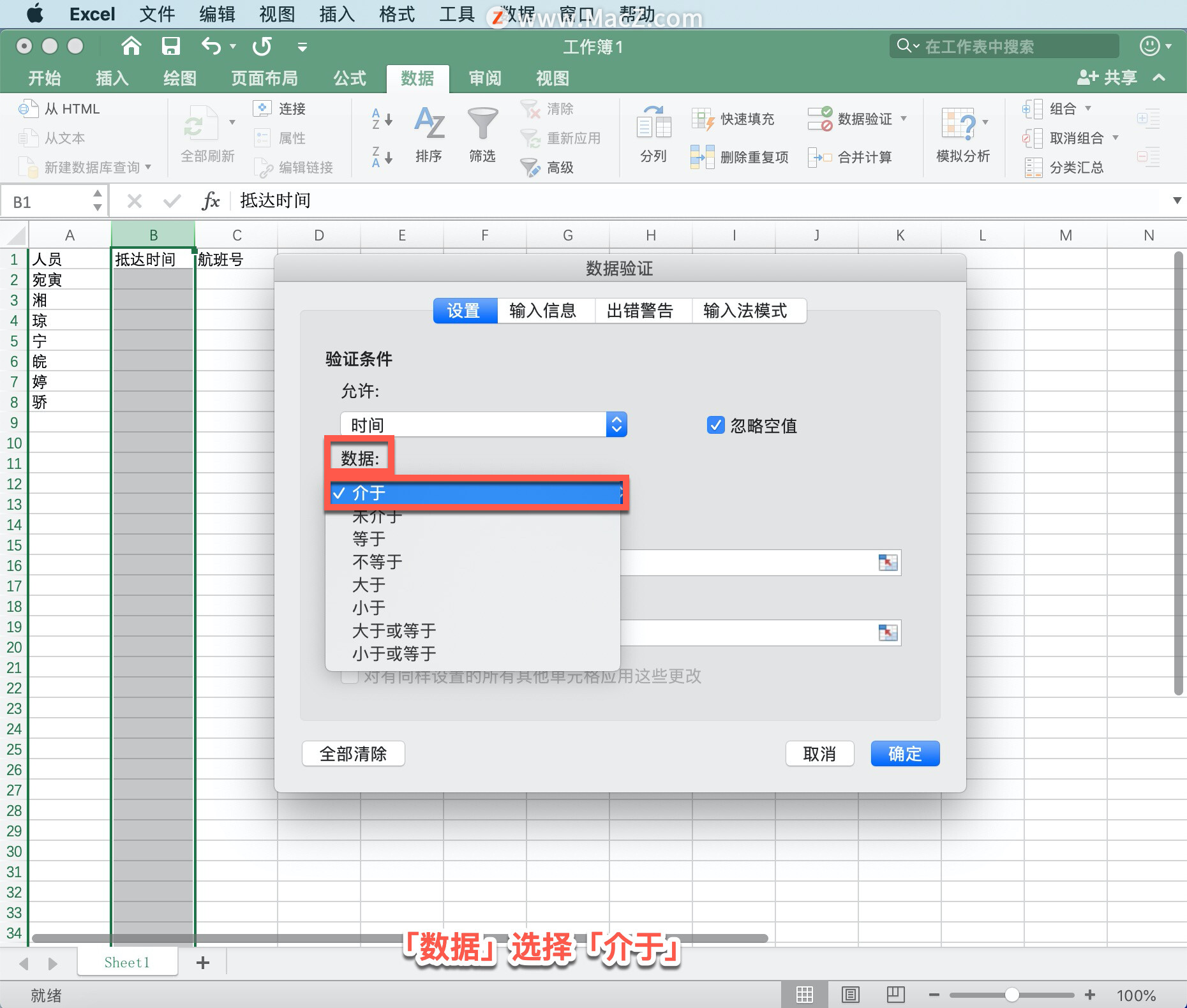Image resolution: width=1187 pixels, height=1008 pixels.
Task: Click the zoom in plus button
Action: point(1090,995)
